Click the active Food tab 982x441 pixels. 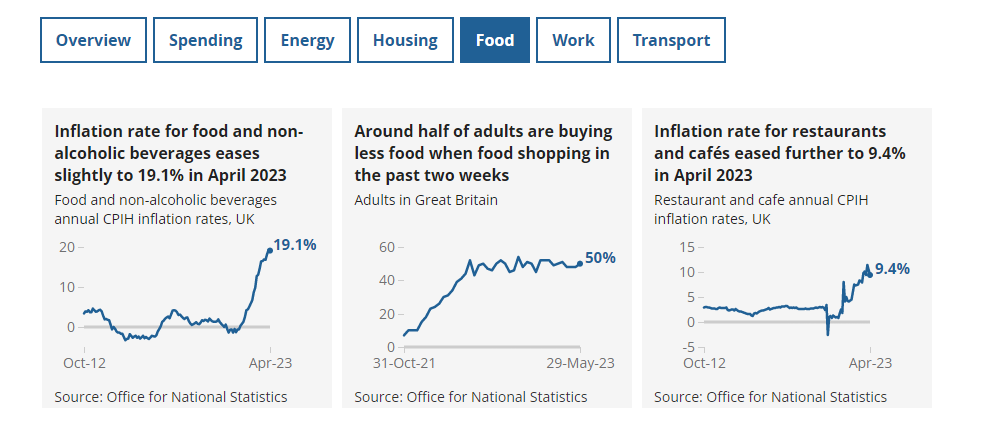pyautogui.click(x=495, y=40)
